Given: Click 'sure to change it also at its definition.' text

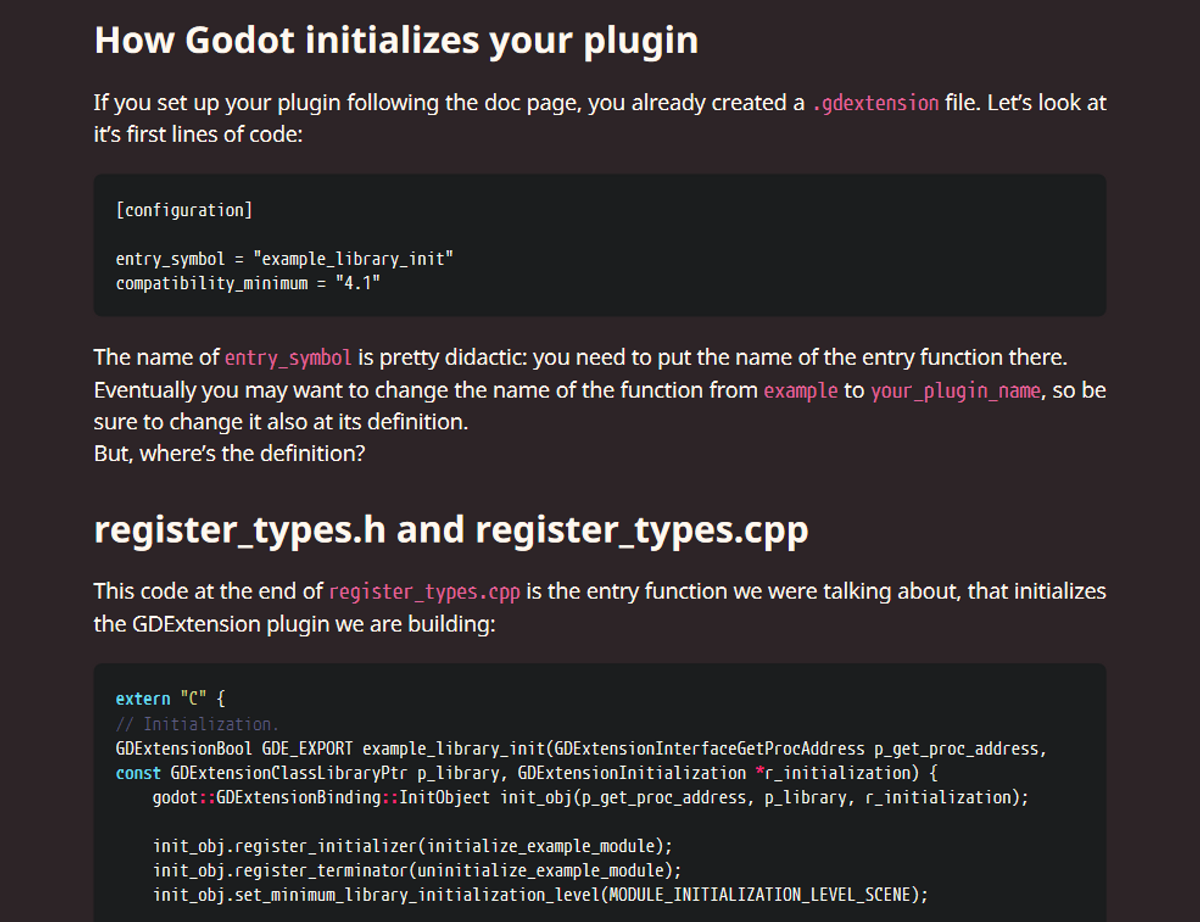Looking at the screenshot, I should [281, 422].
